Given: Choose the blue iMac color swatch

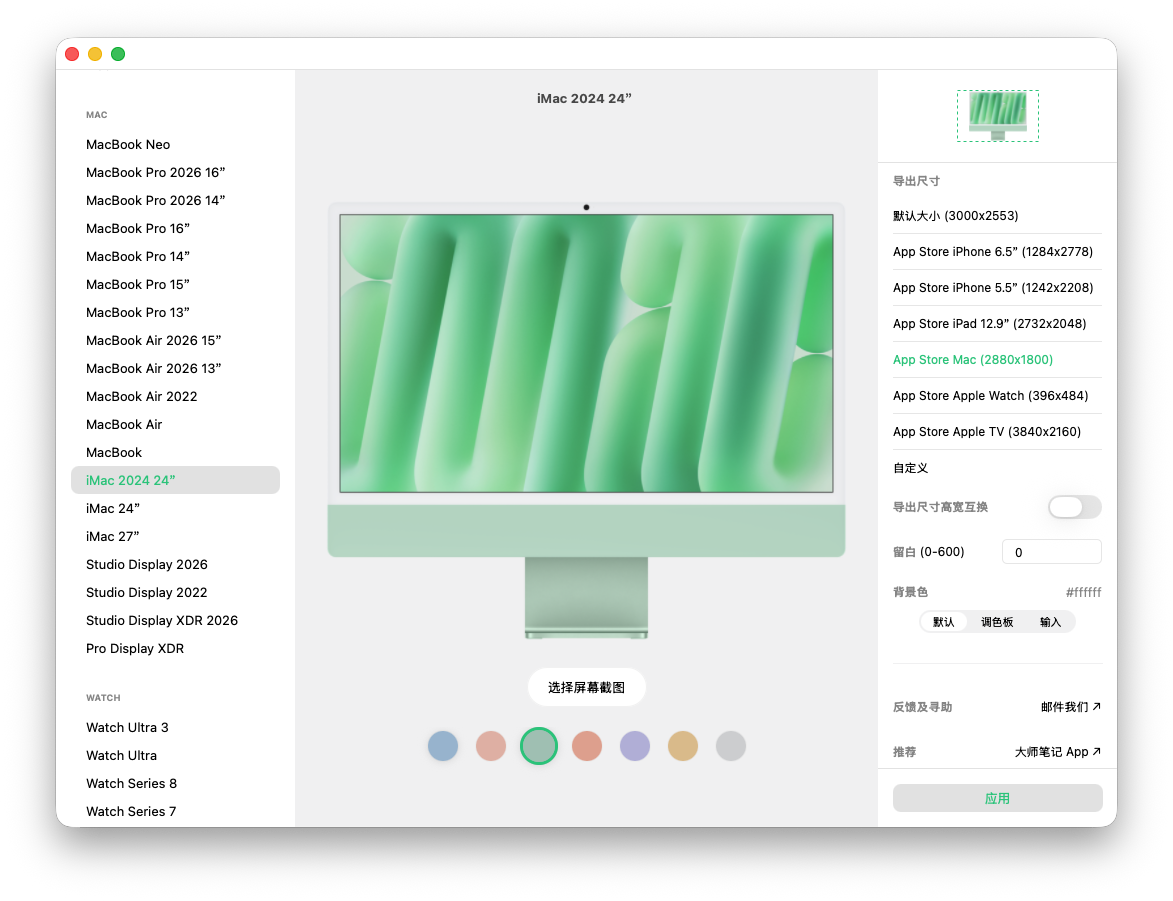Looking at the screenshot, I should (x=443, y=746).
